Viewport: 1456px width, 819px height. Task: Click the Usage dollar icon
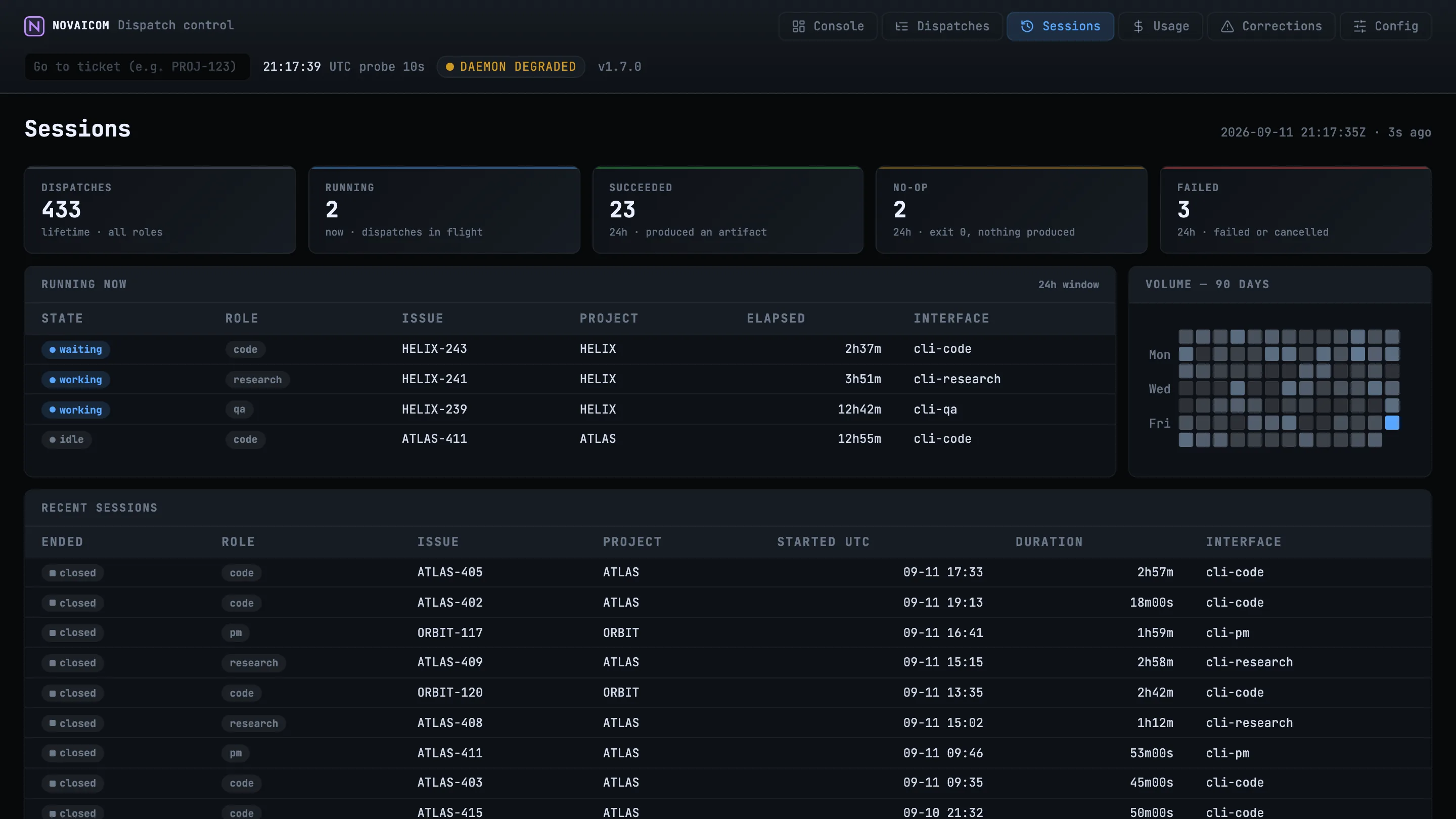click(x=1139, y=27)
